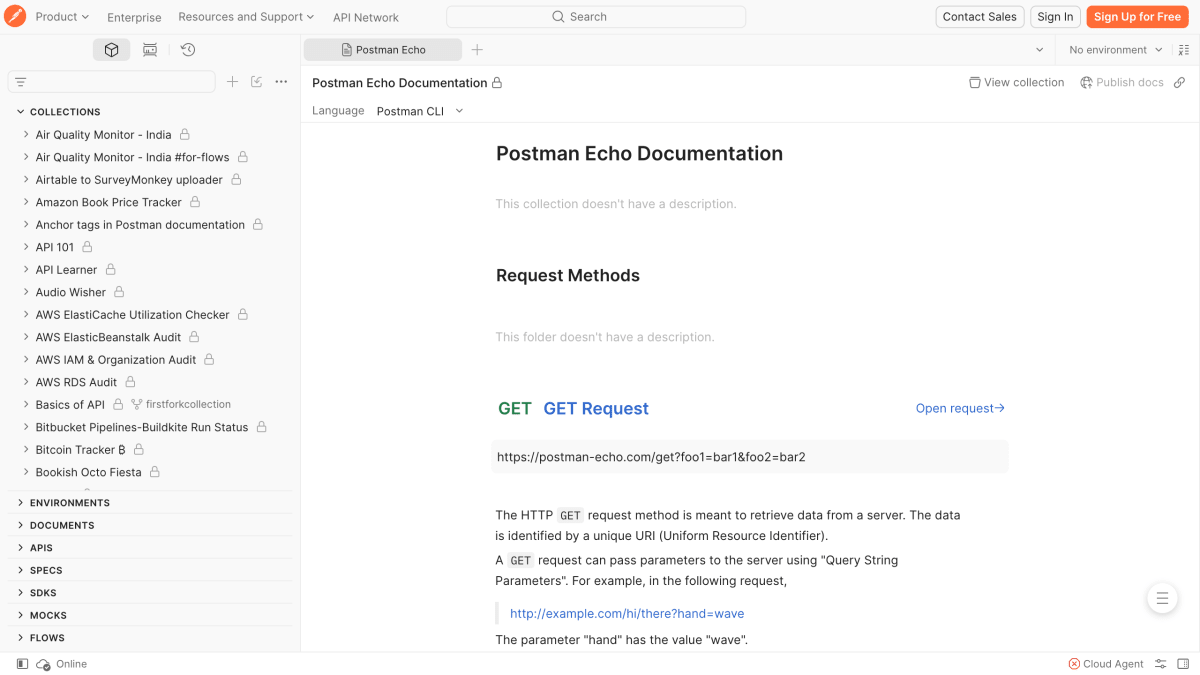Collapse the COLLECTIONS section
Image resolution: width=1200 pixels, height=675 pixels.
20,112
